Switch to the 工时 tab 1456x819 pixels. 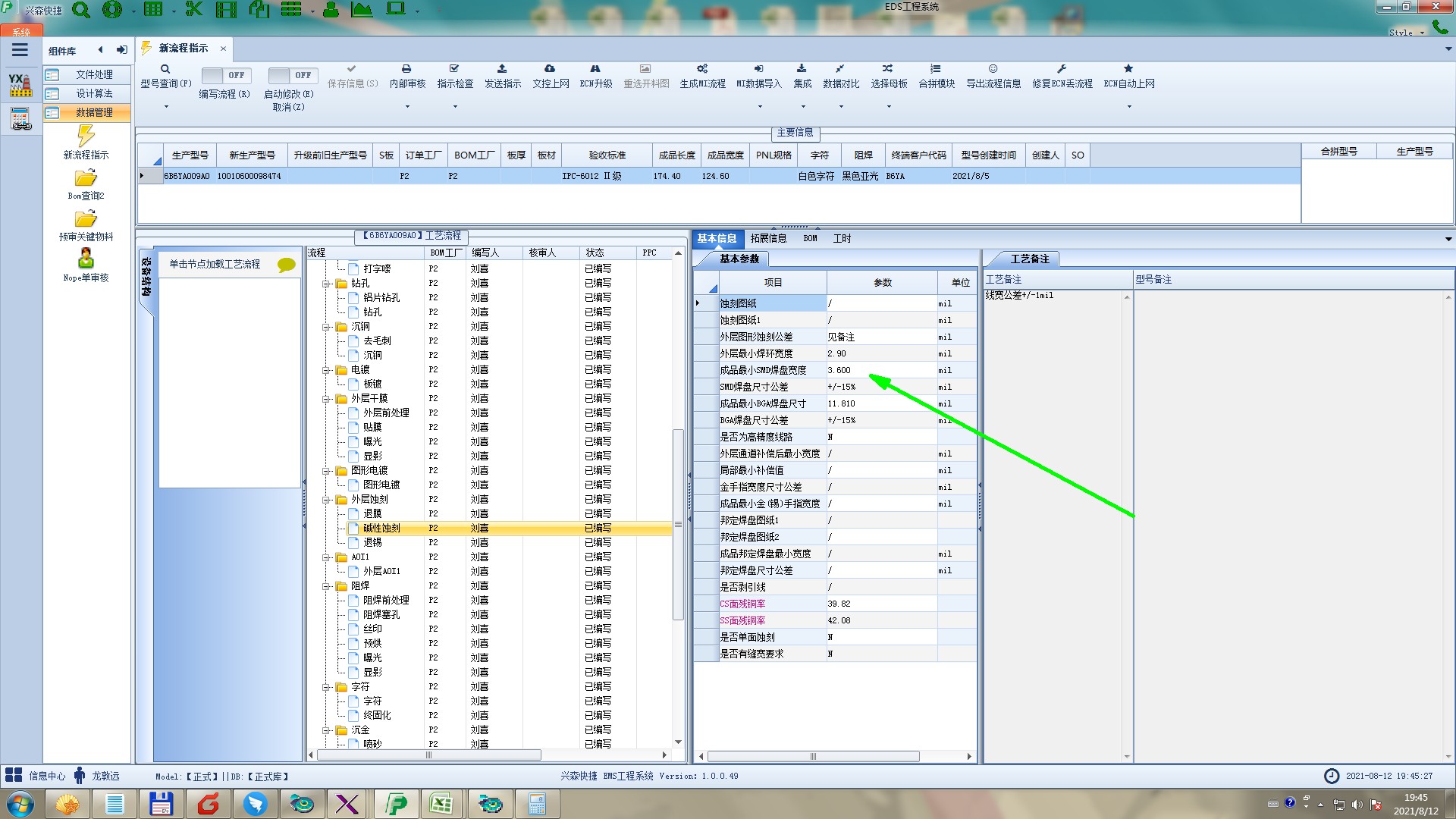point(842,238)
